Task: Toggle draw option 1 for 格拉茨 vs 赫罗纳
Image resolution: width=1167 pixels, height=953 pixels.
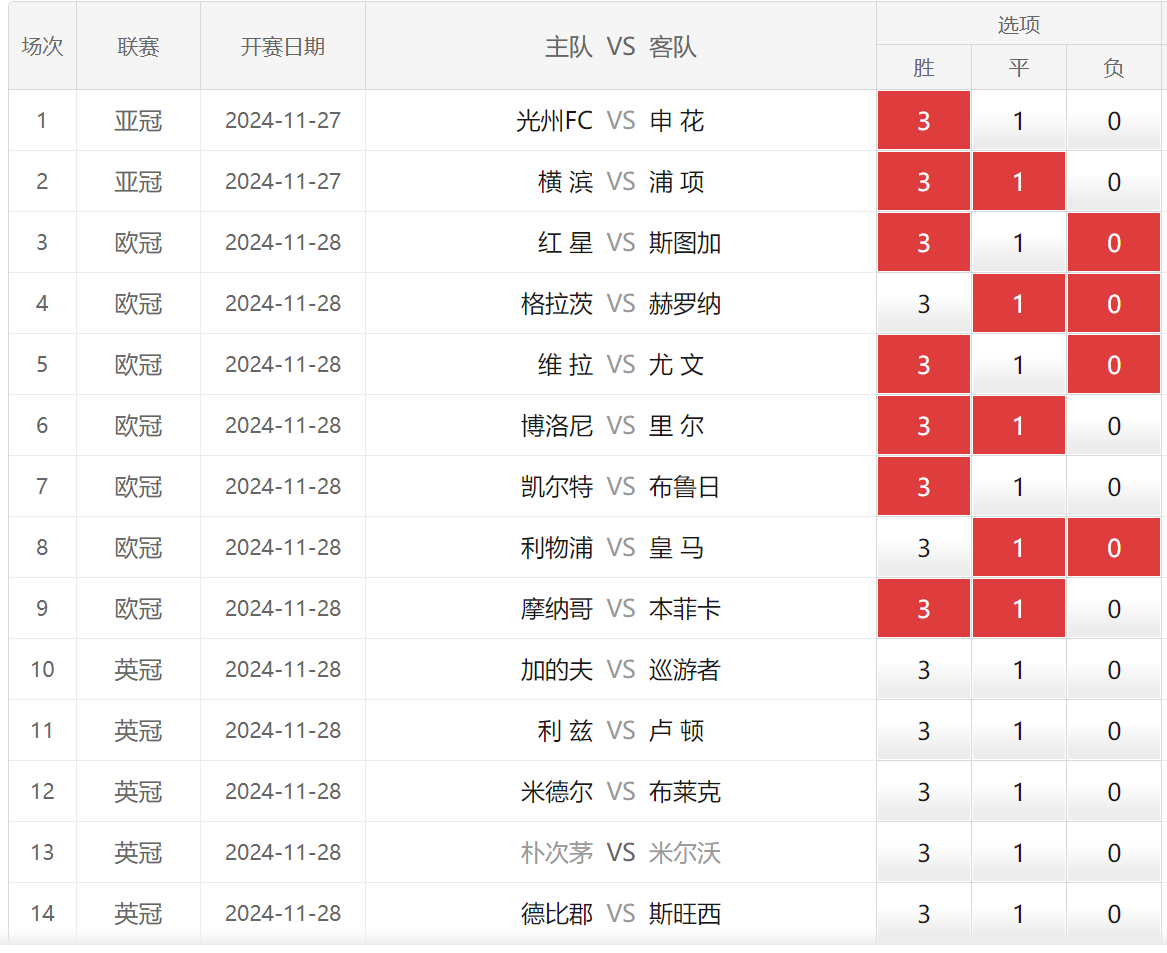Action: pos(1019,304)
